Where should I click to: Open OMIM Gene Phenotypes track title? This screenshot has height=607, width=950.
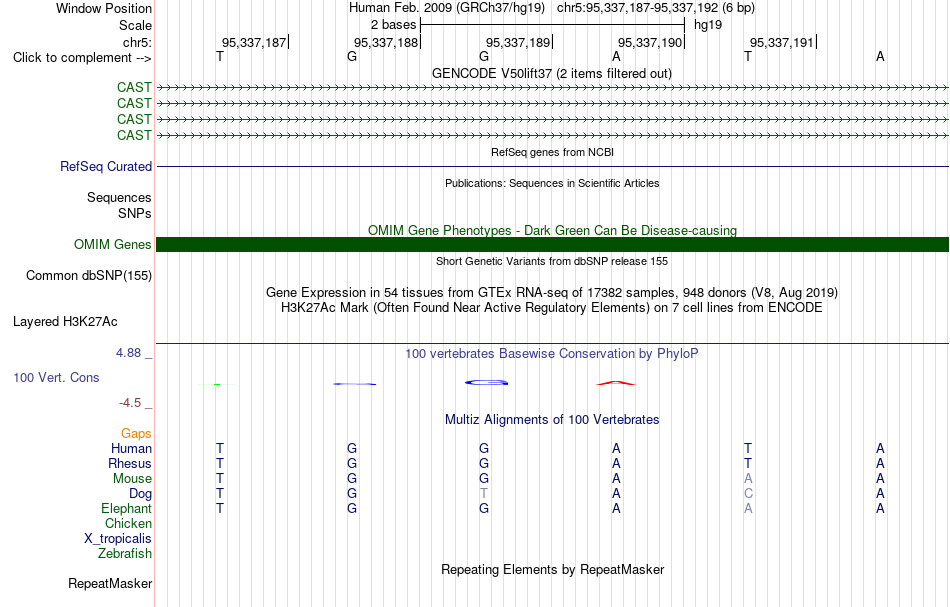point(552,230)
